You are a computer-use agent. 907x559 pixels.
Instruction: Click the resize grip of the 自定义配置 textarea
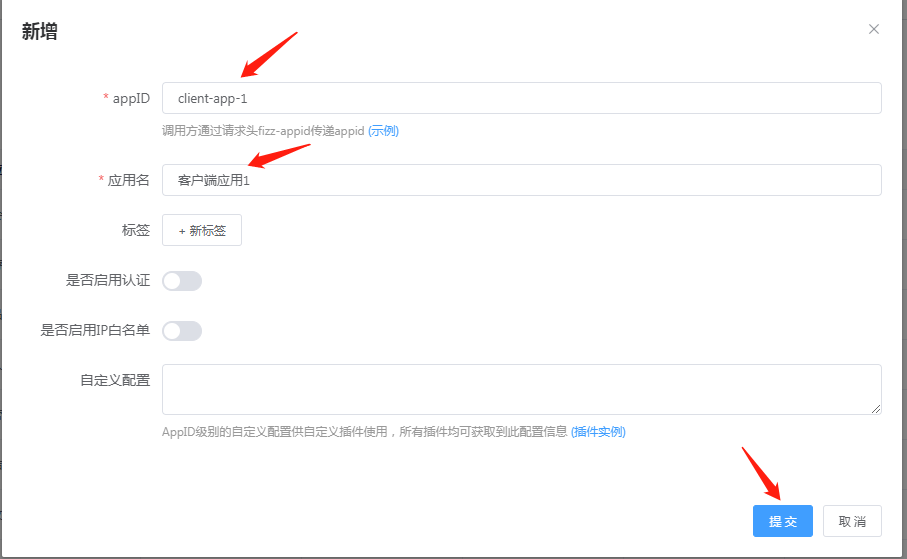876,409
